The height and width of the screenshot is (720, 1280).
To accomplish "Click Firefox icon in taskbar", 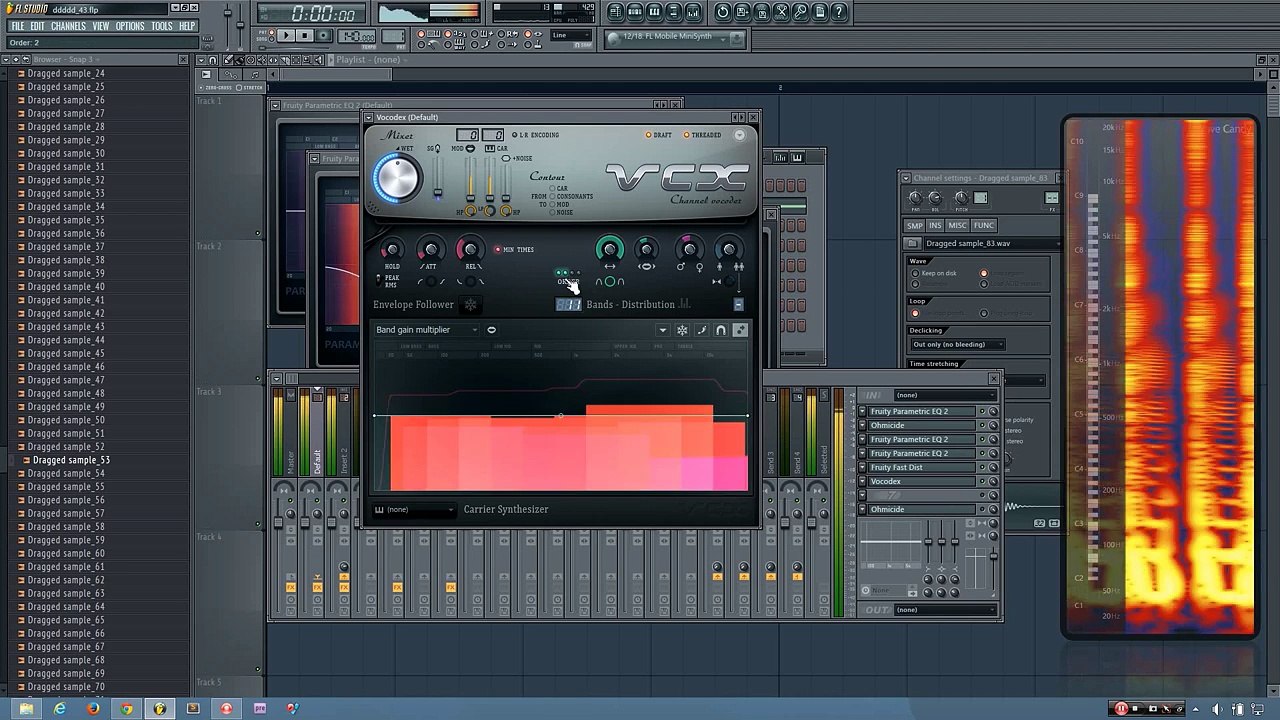I will [93, 709].
